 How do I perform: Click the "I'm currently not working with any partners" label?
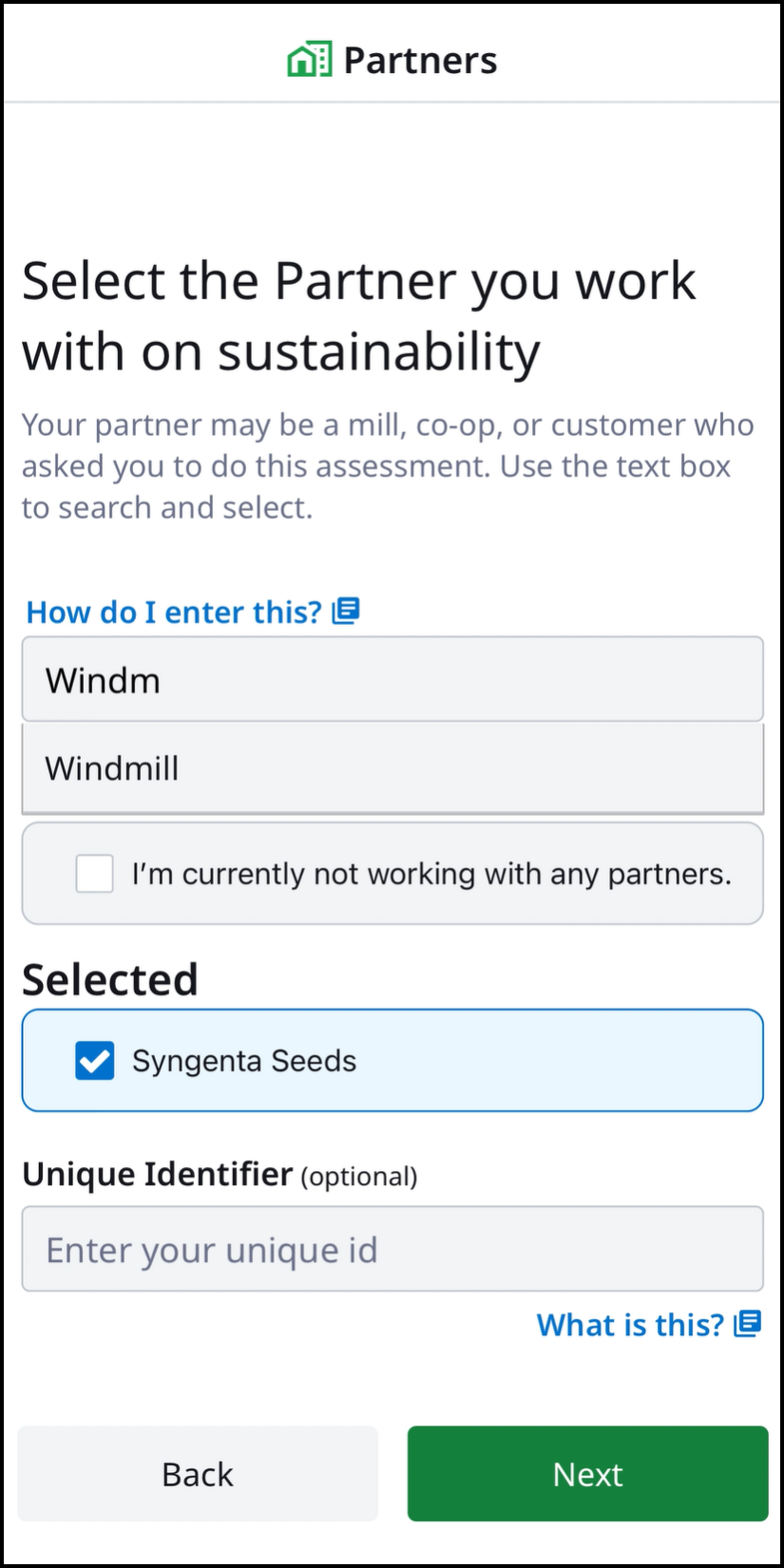click(431, 874)
